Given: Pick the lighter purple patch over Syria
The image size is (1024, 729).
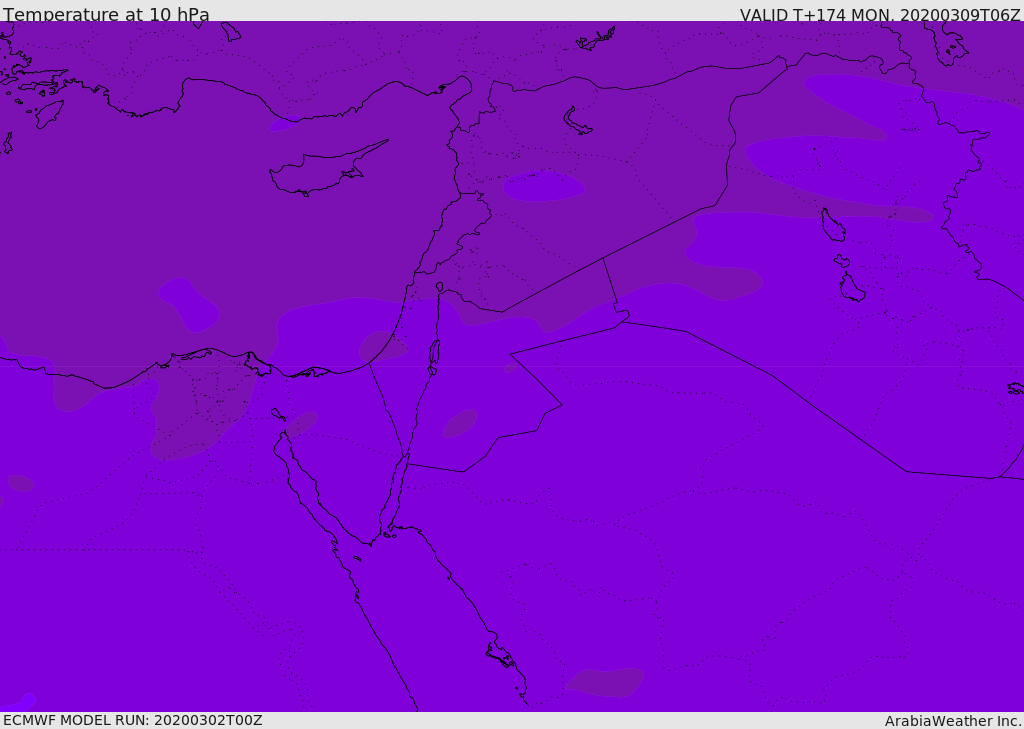Looking at the screenshot, I should 543,186.
